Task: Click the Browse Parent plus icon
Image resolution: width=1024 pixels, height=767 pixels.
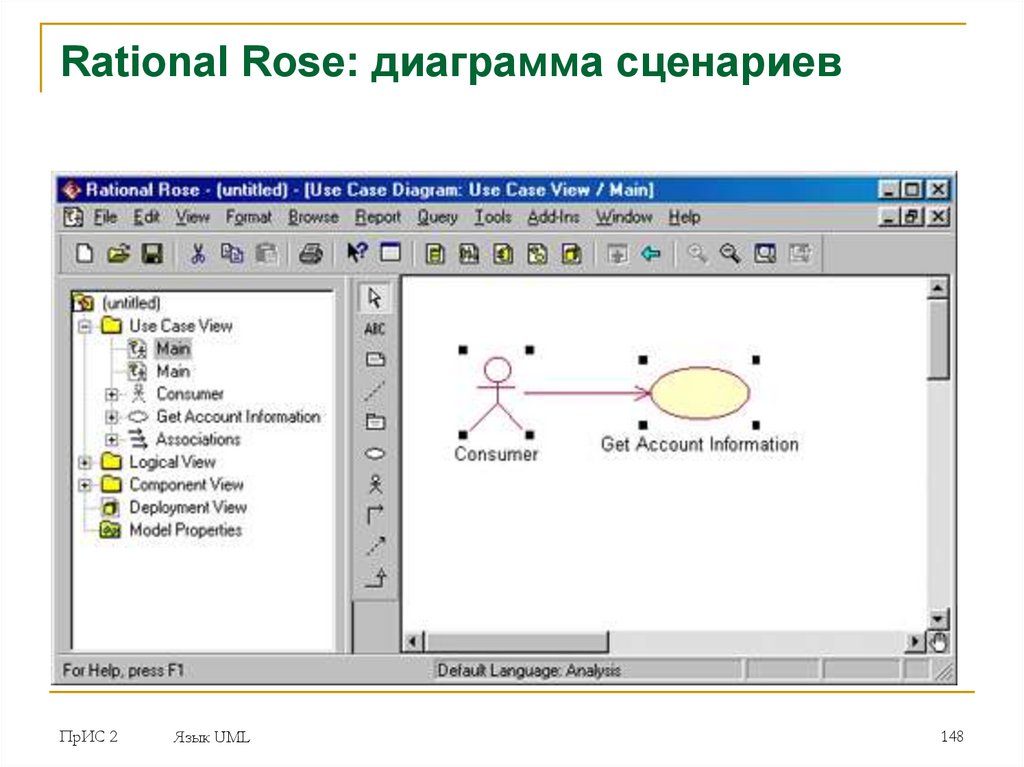Action: pyautogui.click(x=616, y=253)
